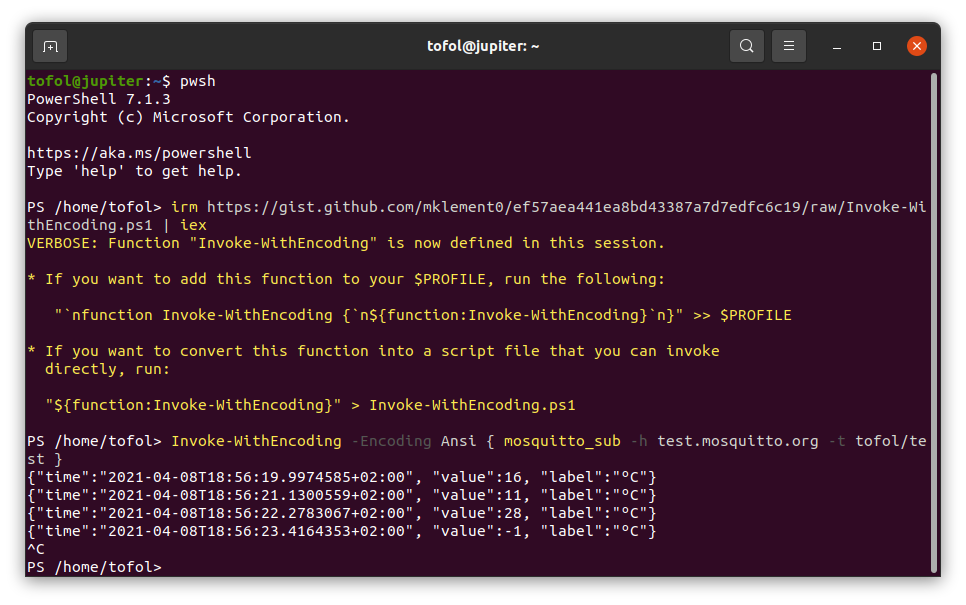Select the new tab plus icon
This screenshot has width=966, height=605.
coord(49,46)
